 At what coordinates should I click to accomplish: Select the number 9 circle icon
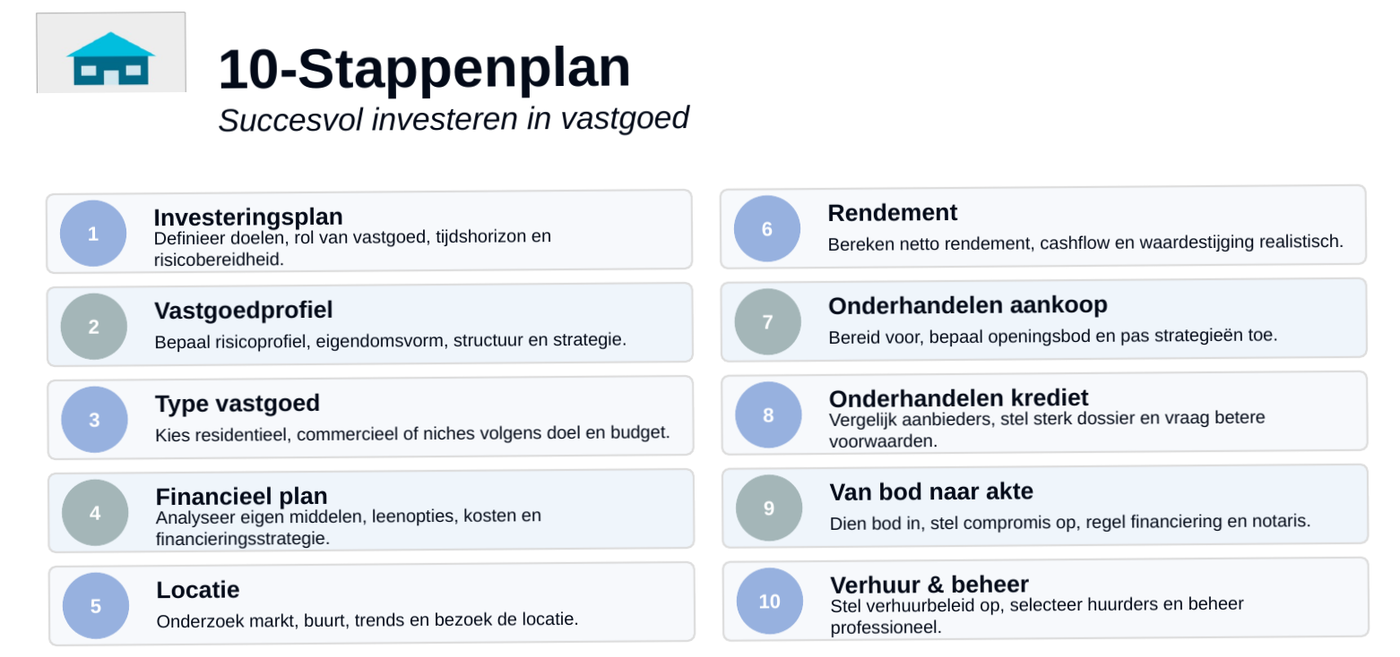[769, 508]
